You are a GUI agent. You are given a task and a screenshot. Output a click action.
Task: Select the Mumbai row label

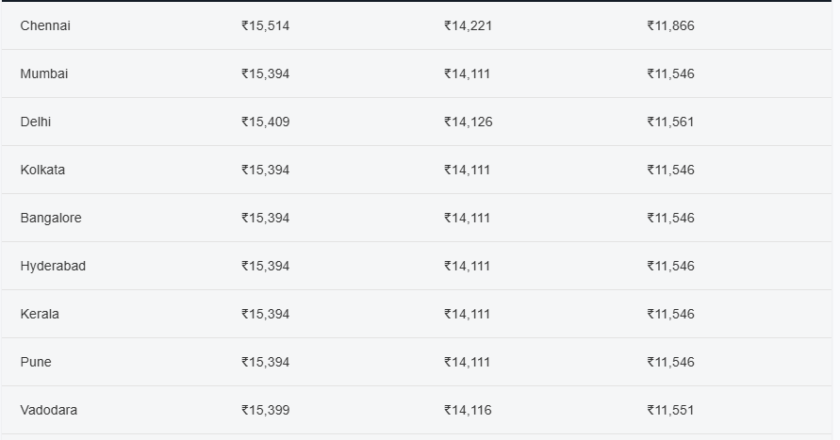[42, 74]
